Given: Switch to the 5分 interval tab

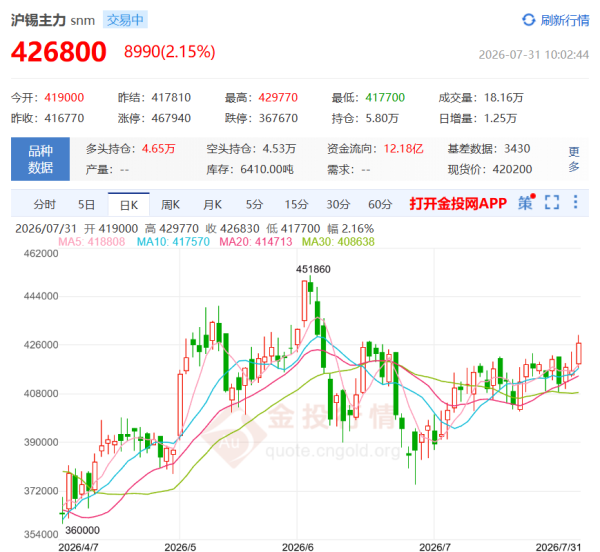Looking at the screenshot, I should 254,205.
